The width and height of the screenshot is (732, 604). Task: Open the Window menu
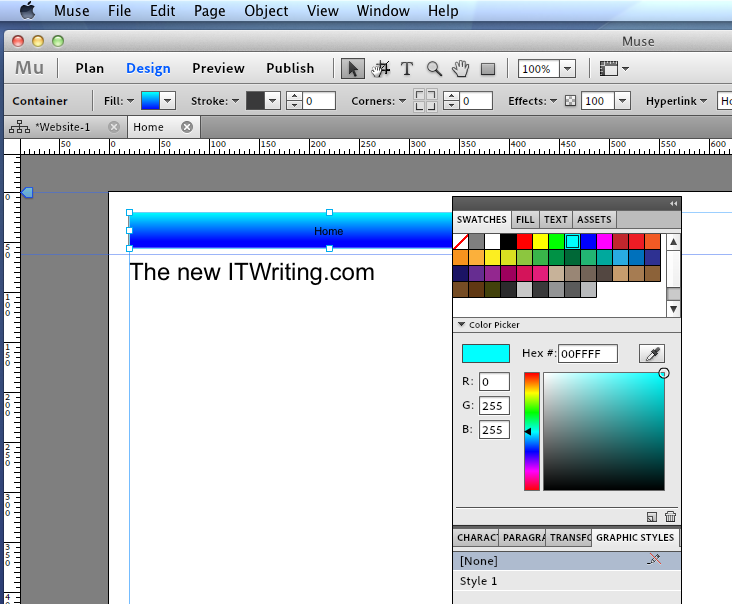(383, 10)
